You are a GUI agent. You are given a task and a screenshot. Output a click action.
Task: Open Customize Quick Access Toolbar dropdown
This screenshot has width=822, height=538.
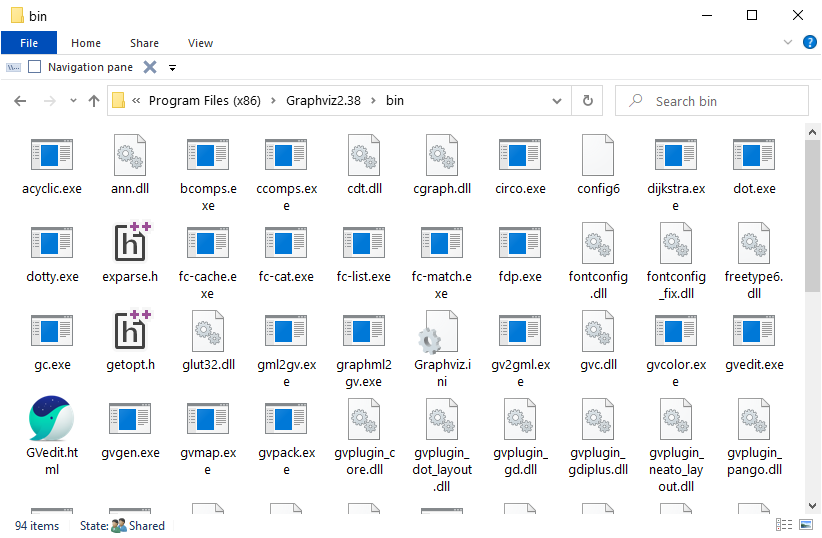point(172,68)
